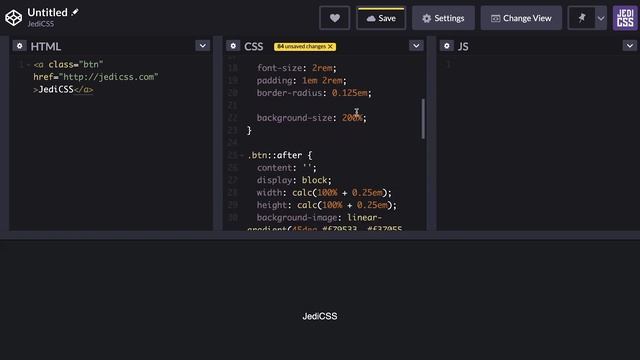Click the class="btn" attribute text

tap(76, 64)
